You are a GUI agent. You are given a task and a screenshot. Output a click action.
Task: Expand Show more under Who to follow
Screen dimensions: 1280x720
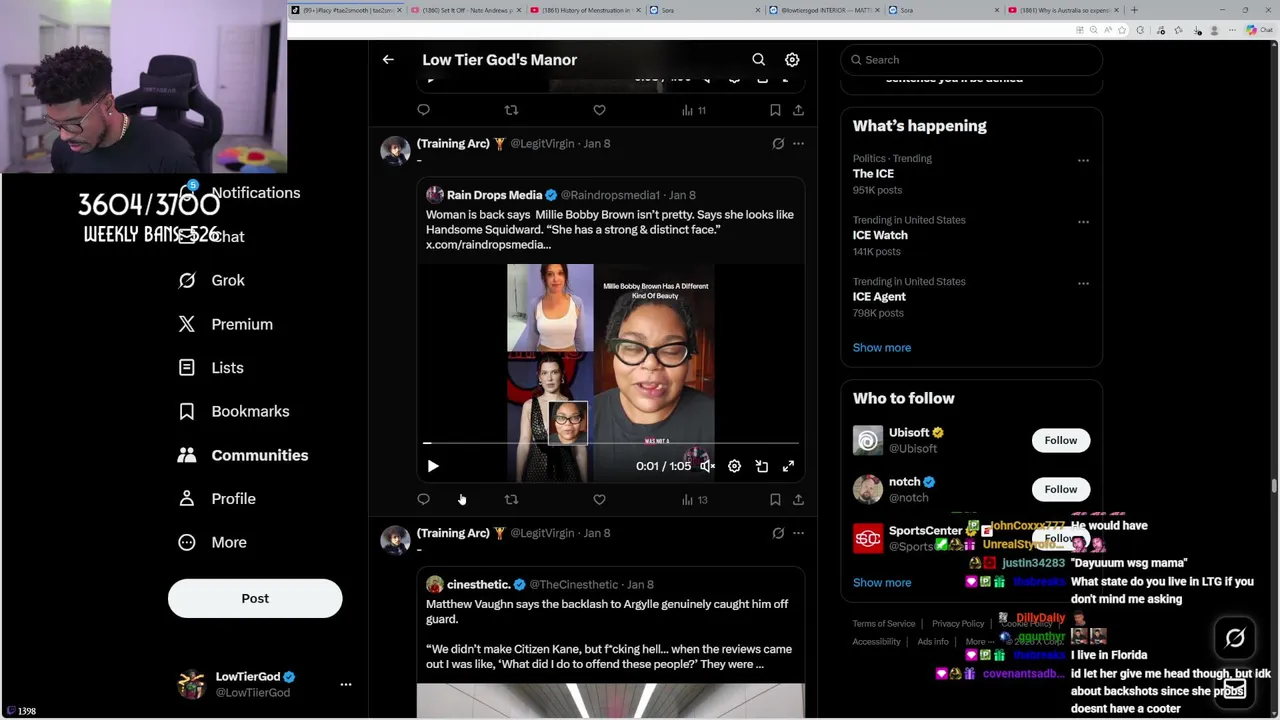[882, 582]
